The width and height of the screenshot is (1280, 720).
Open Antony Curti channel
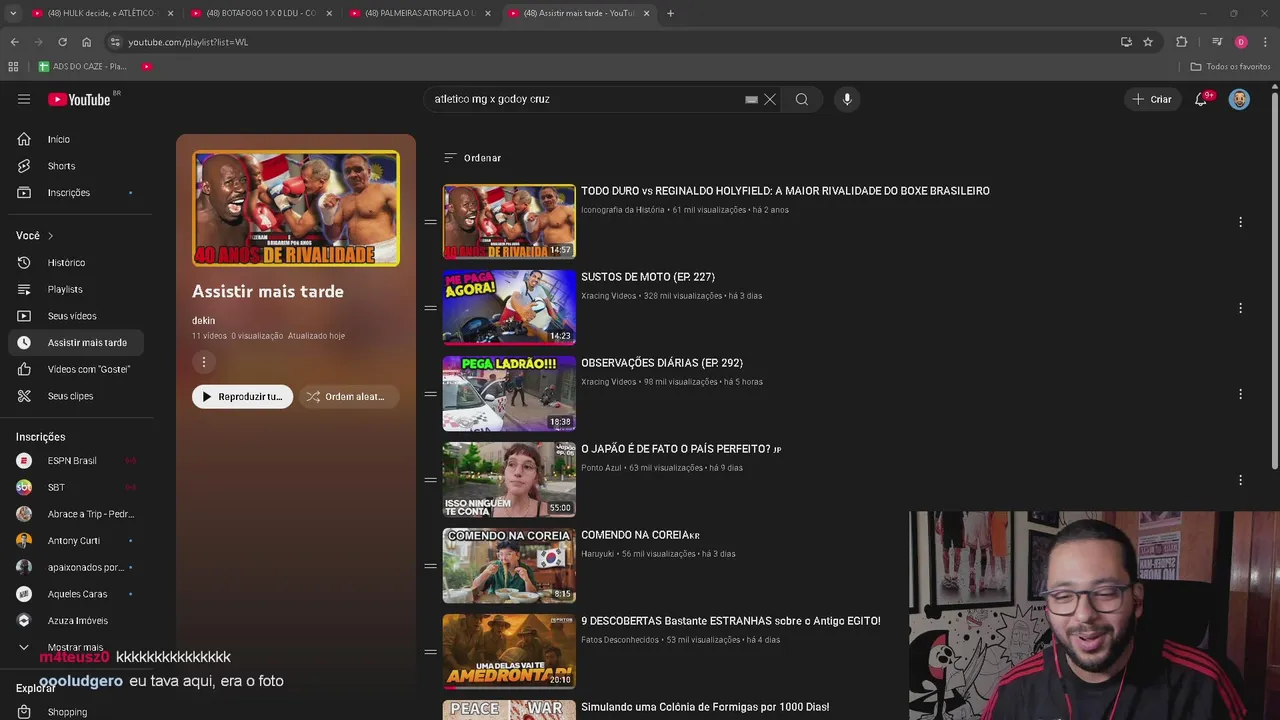75,541
